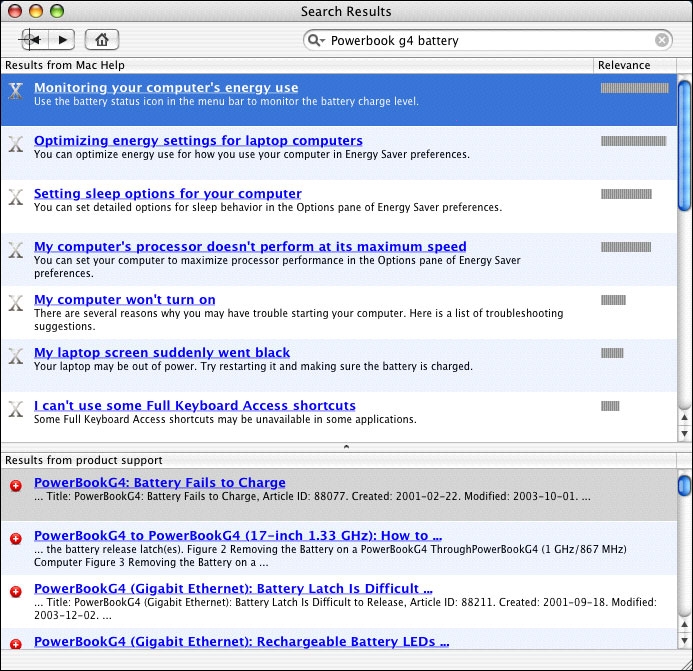Click the X icon beside 'processor doesn't perform'

pyautogui.click(x=16, y=250)
